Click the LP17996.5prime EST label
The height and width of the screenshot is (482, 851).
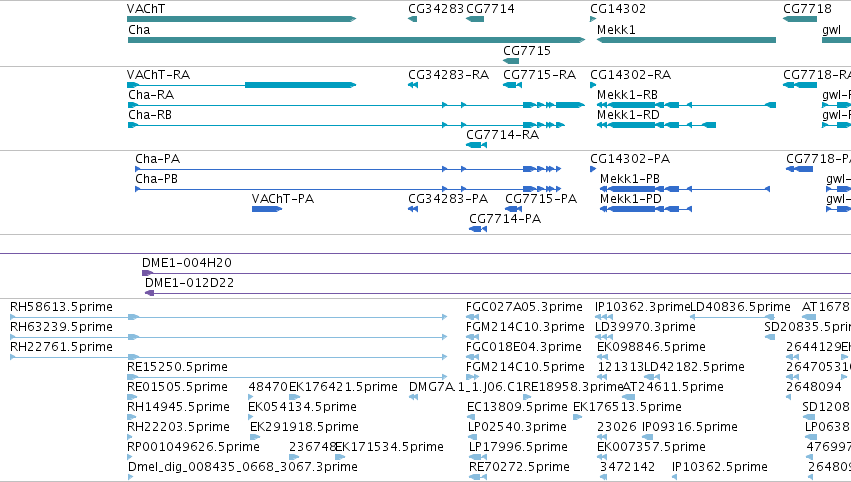coord(518,447)
